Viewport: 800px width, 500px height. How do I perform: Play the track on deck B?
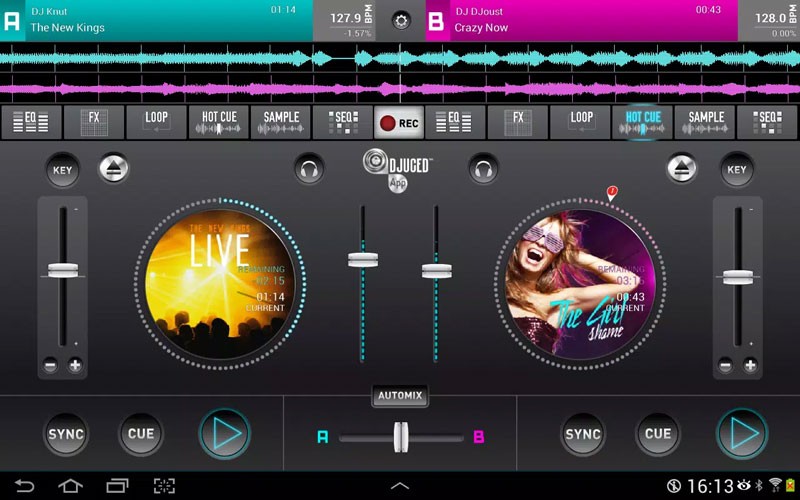[741, 433]
